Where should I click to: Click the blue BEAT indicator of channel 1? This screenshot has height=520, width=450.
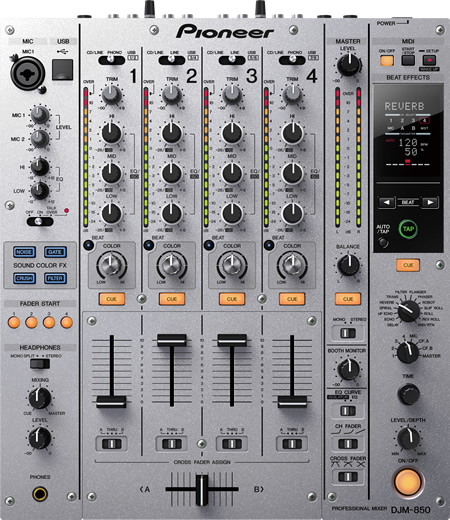[x=88, y=245]
